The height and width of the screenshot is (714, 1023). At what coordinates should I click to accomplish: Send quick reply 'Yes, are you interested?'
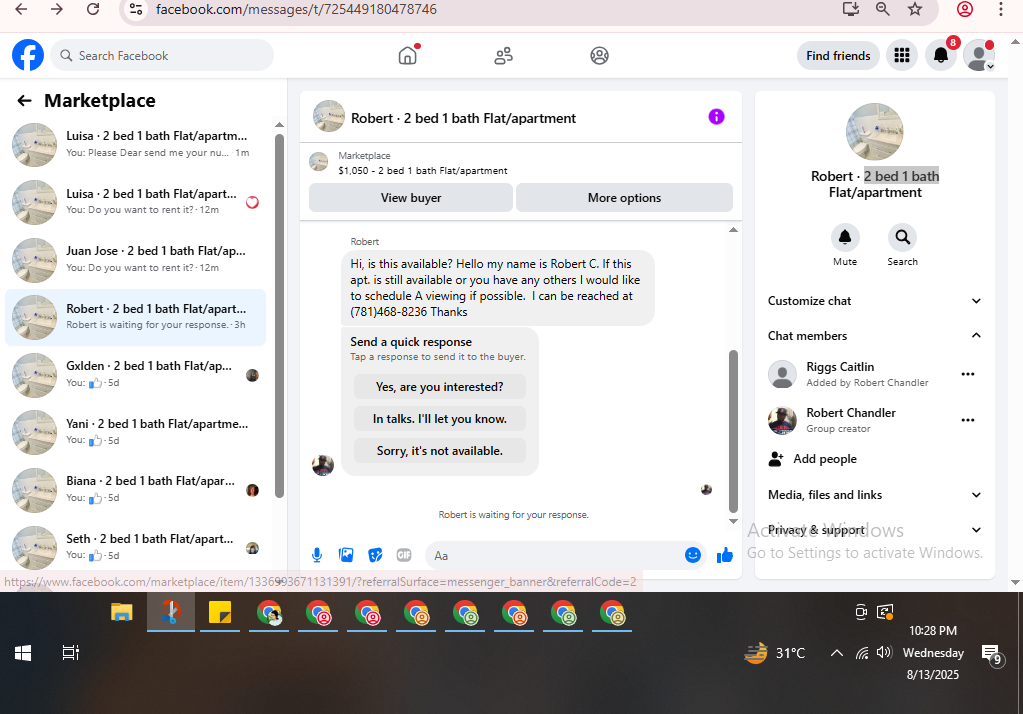440,387
